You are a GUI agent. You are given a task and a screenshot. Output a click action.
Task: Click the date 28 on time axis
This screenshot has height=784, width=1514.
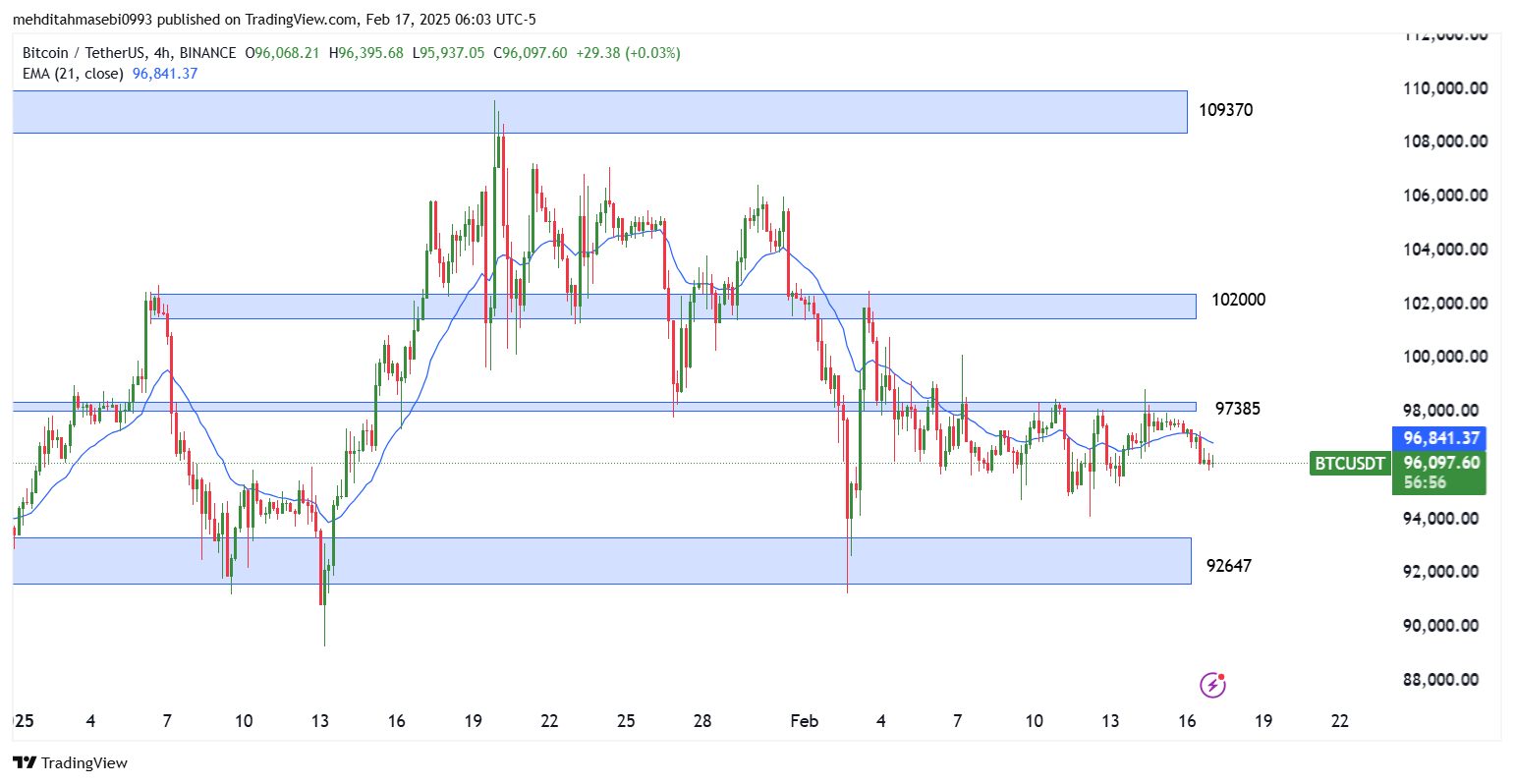(x=702, y=721)
